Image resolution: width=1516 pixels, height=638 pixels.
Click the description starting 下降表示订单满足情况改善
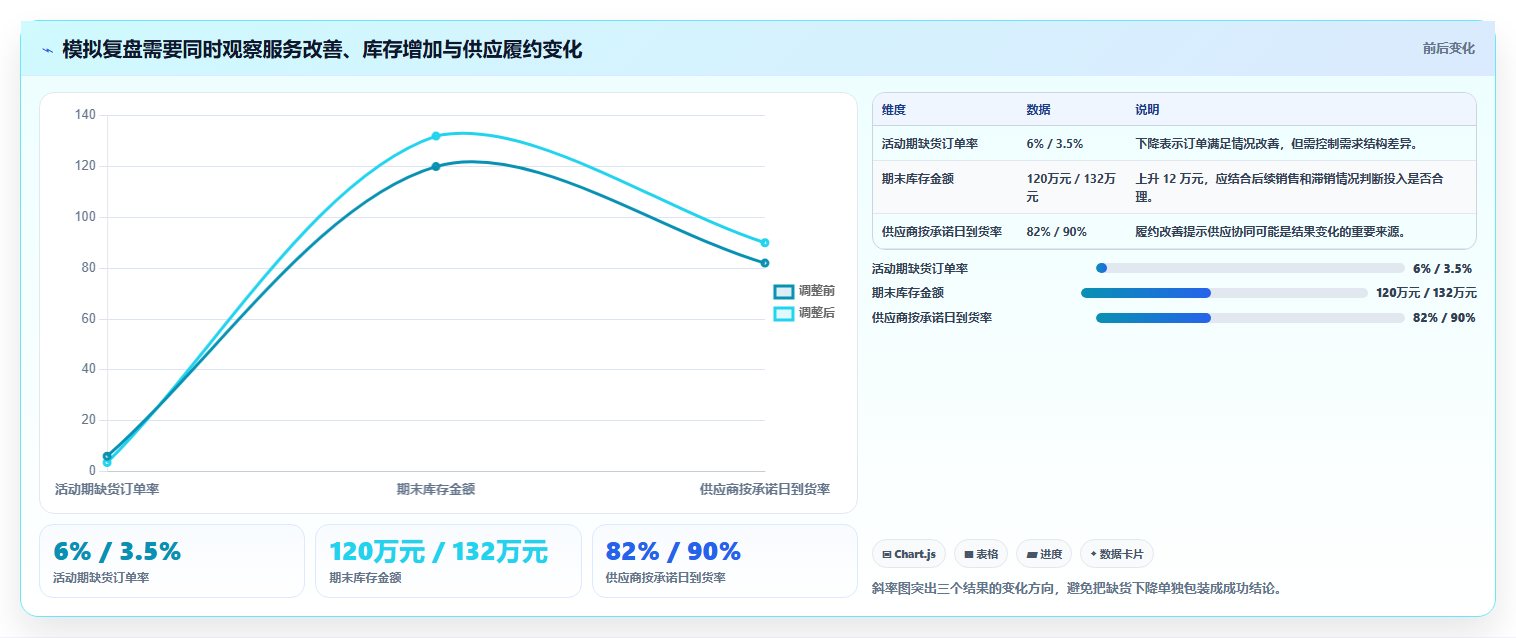coord(1276,144)
